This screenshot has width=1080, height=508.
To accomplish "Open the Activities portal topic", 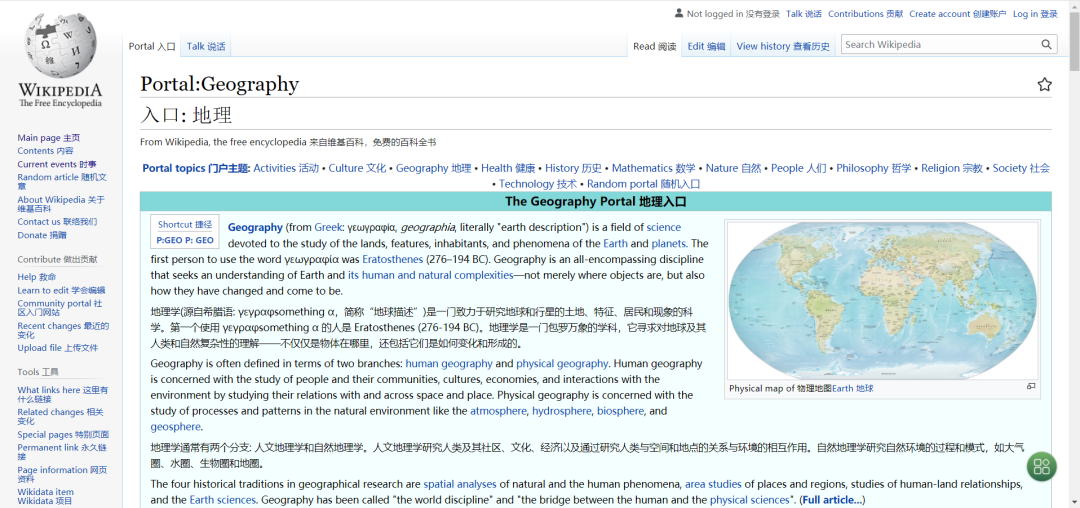I will click(286, 168).
